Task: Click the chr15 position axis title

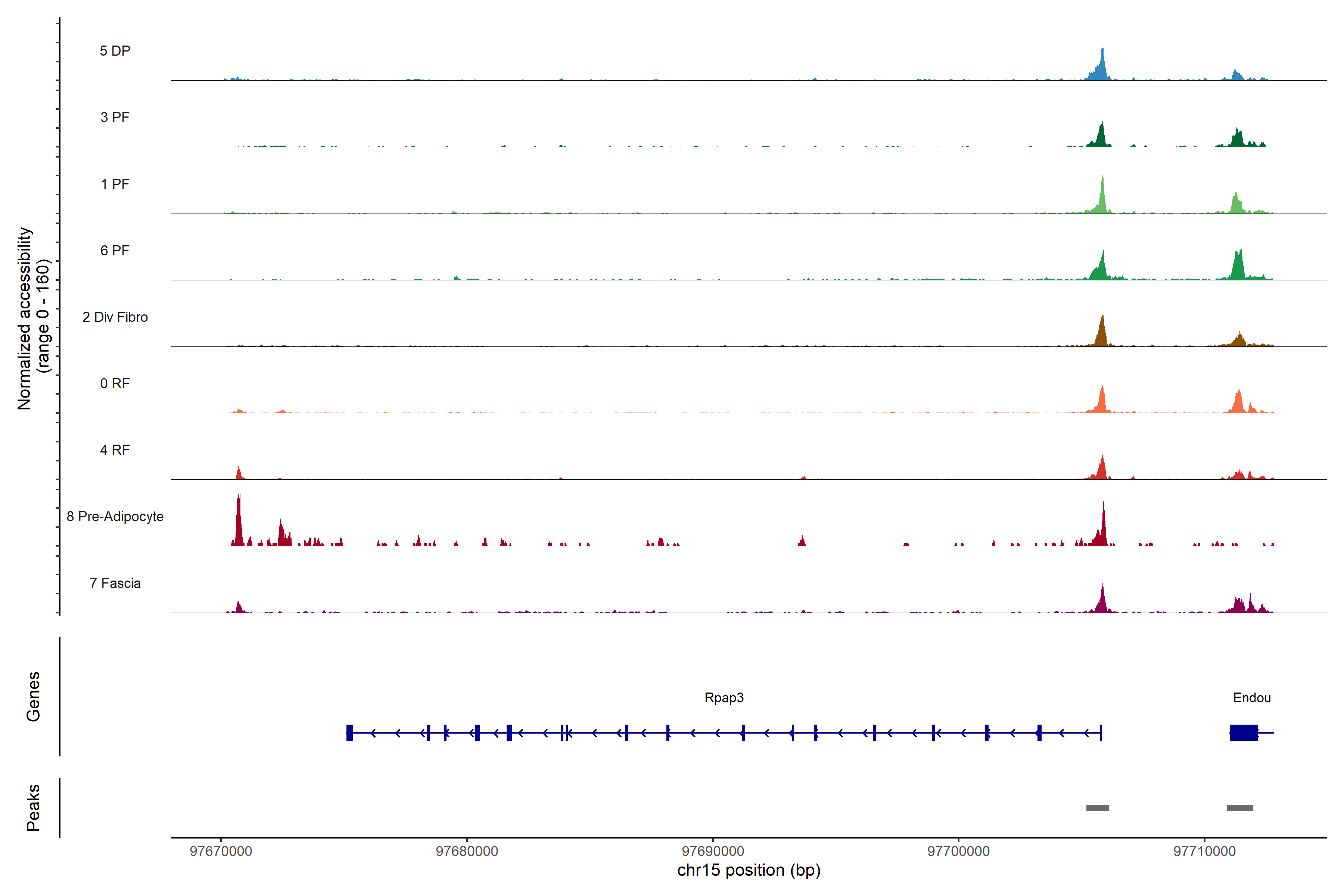Action: [x=749, y=870]
